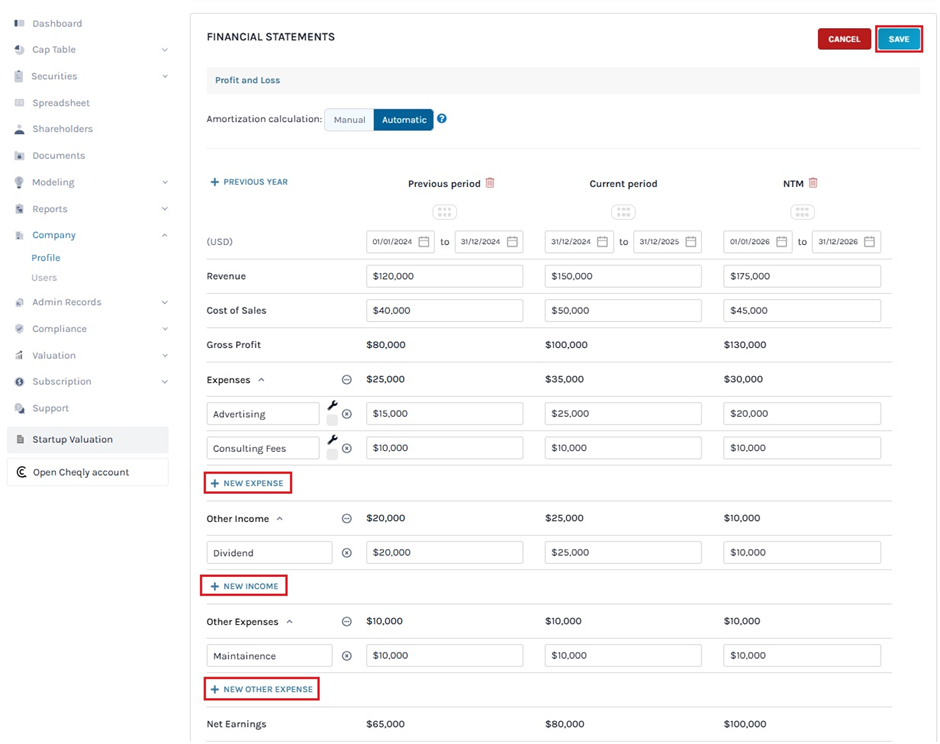Open calendar for NTM end date 31/12/2026
The height and width of the screenshot is (744, 940).
869,242
